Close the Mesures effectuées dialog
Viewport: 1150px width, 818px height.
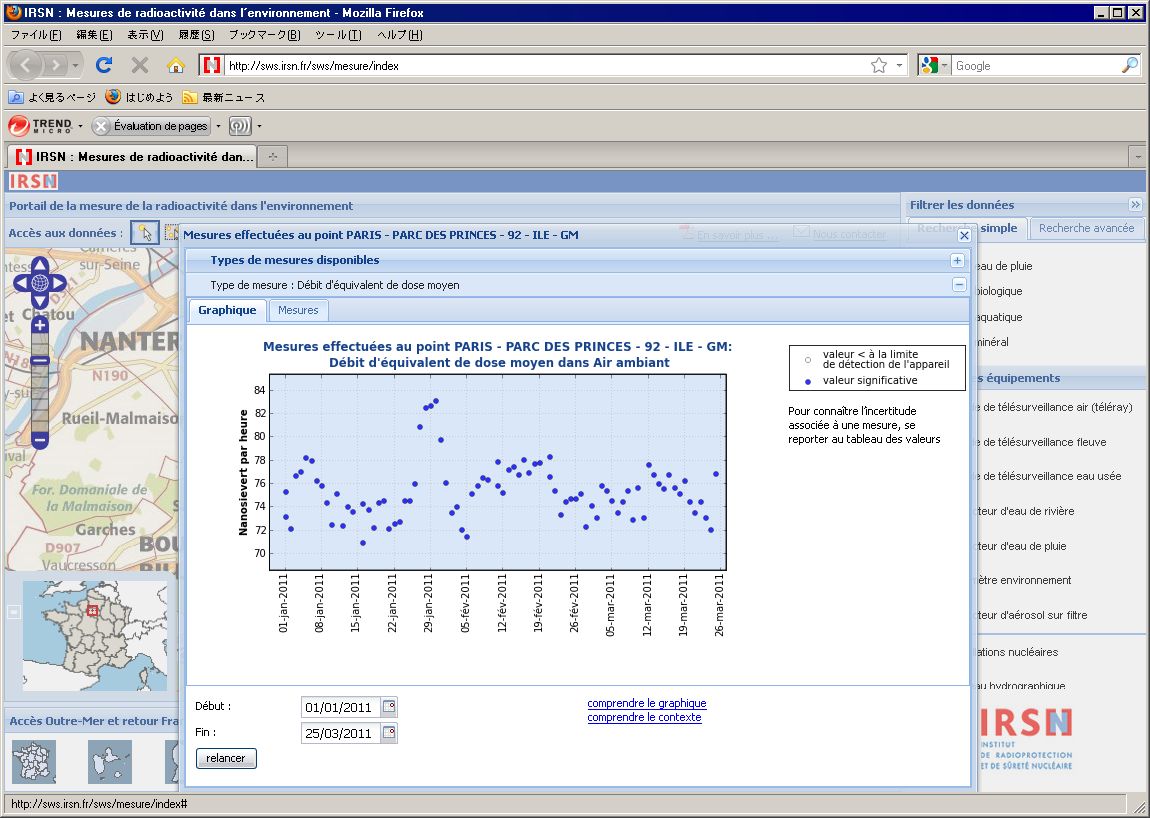pos(964,236)
